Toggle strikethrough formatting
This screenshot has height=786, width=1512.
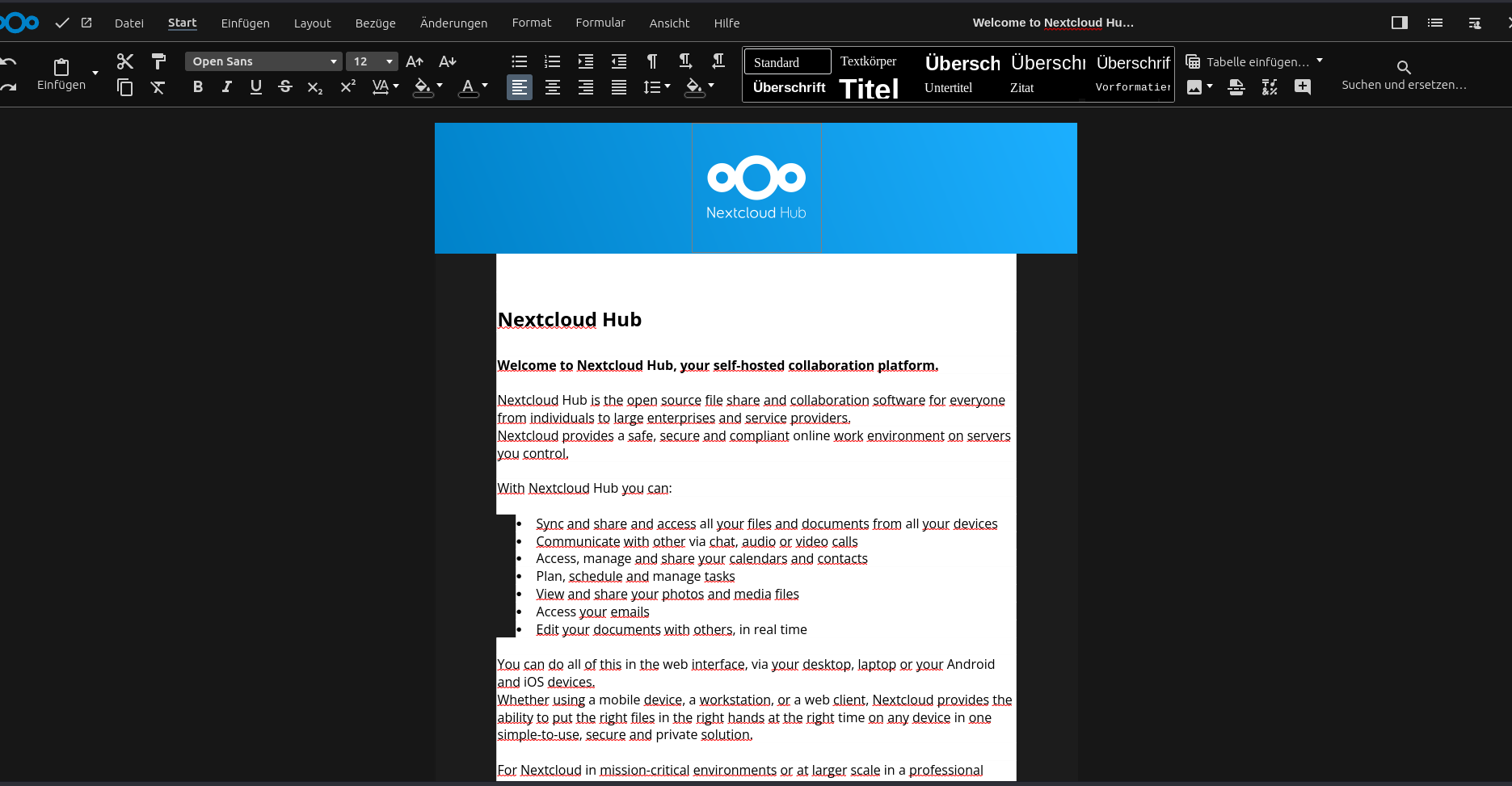[x=285, y=87]
